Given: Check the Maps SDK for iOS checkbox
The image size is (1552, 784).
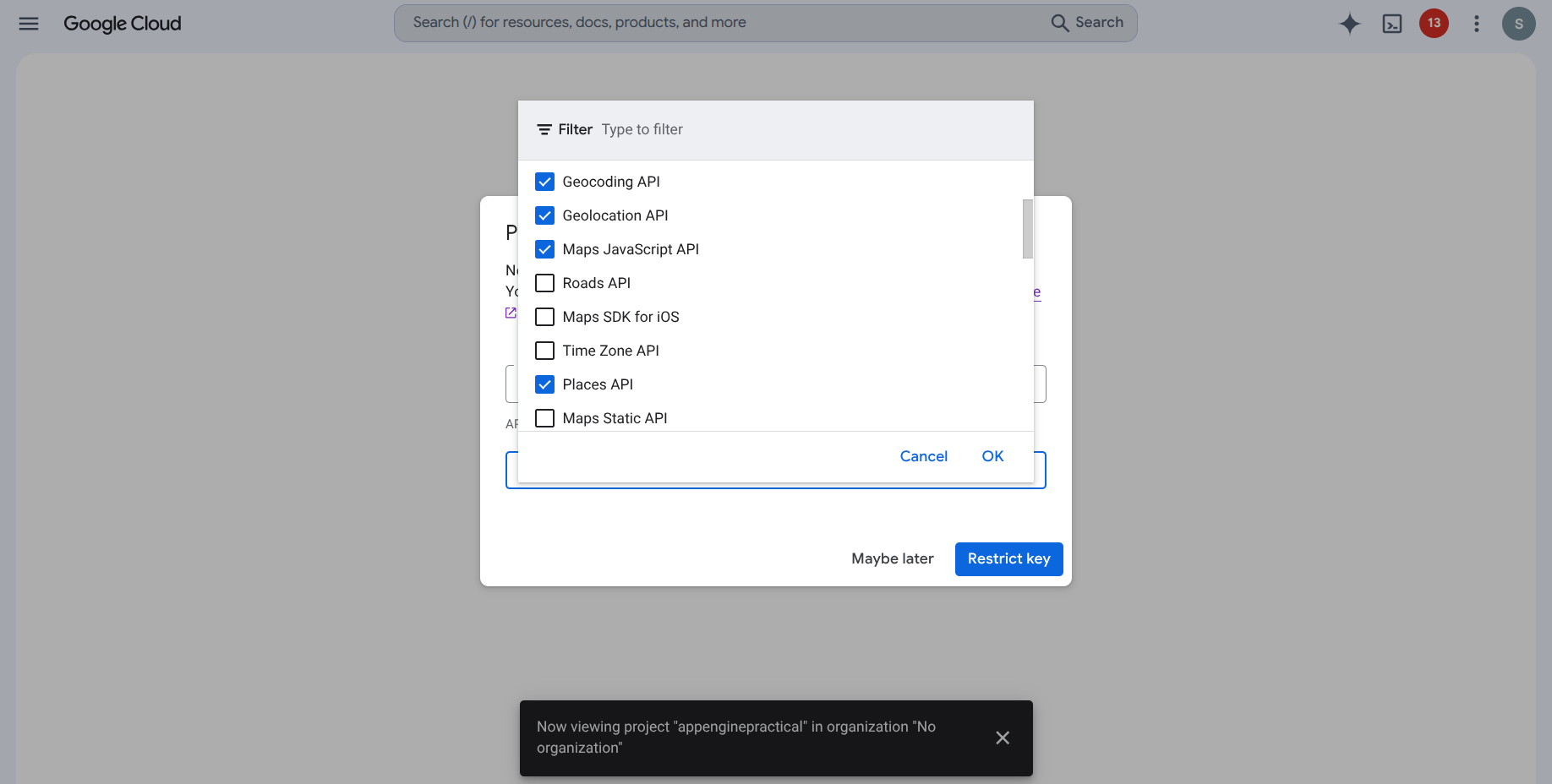Looking at the screenshot, I should (x=545, y=317).
